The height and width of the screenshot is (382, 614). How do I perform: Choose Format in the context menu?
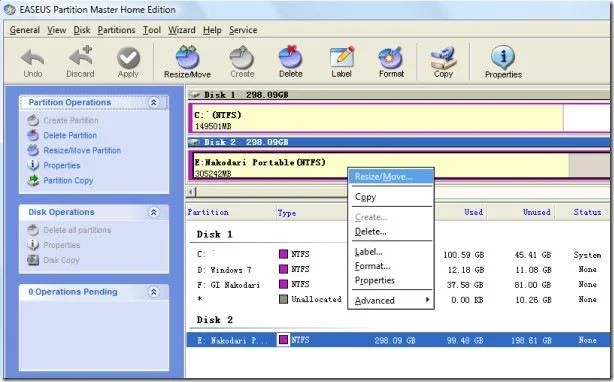[x=391, y=266]
